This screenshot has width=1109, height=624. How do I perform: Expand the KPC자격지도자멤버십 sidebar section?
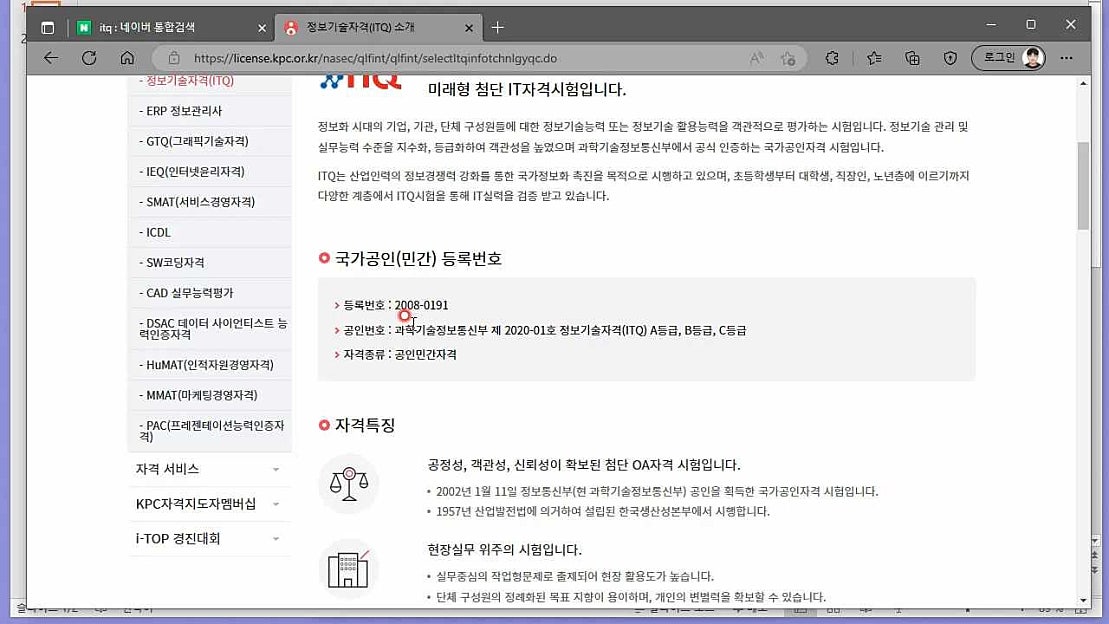coord(209,504)
